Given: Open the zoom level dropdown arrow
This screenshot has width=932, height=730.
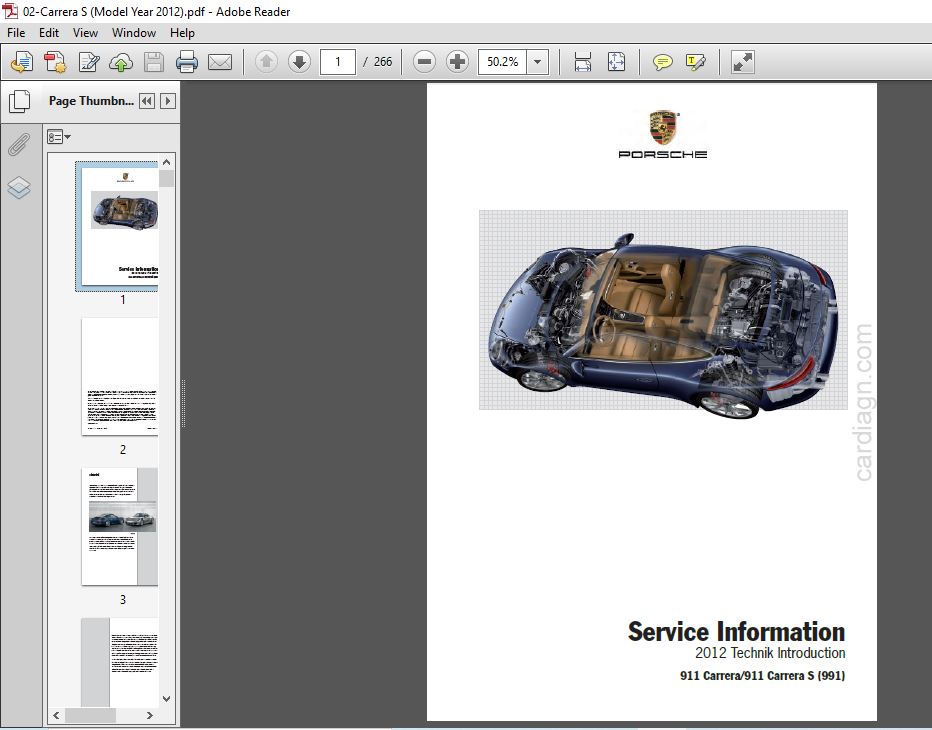Looking at the screenshot, I should [x=537, y=62].
